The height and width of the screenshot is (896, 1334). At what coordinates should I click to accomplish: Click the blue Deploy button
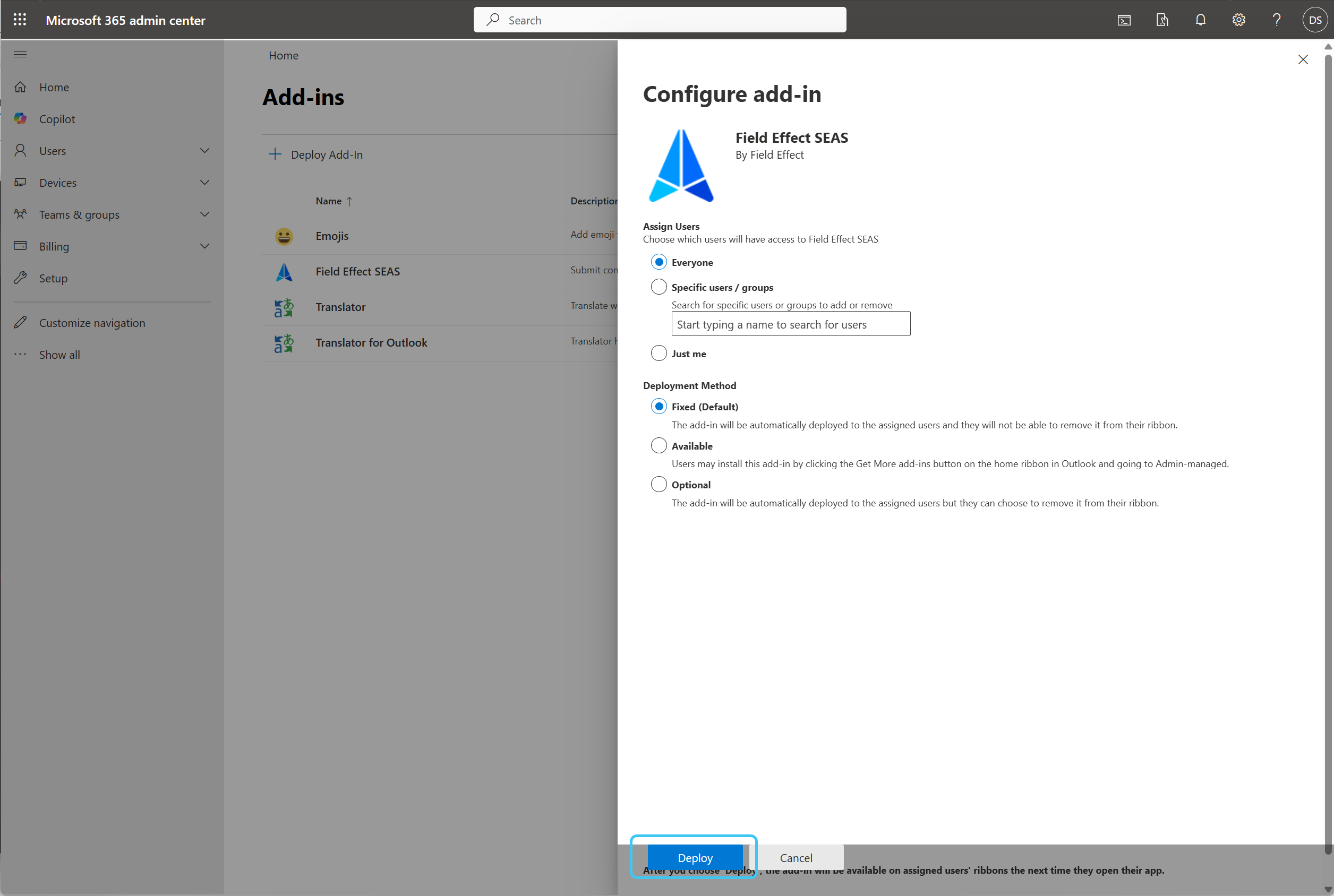695,857
